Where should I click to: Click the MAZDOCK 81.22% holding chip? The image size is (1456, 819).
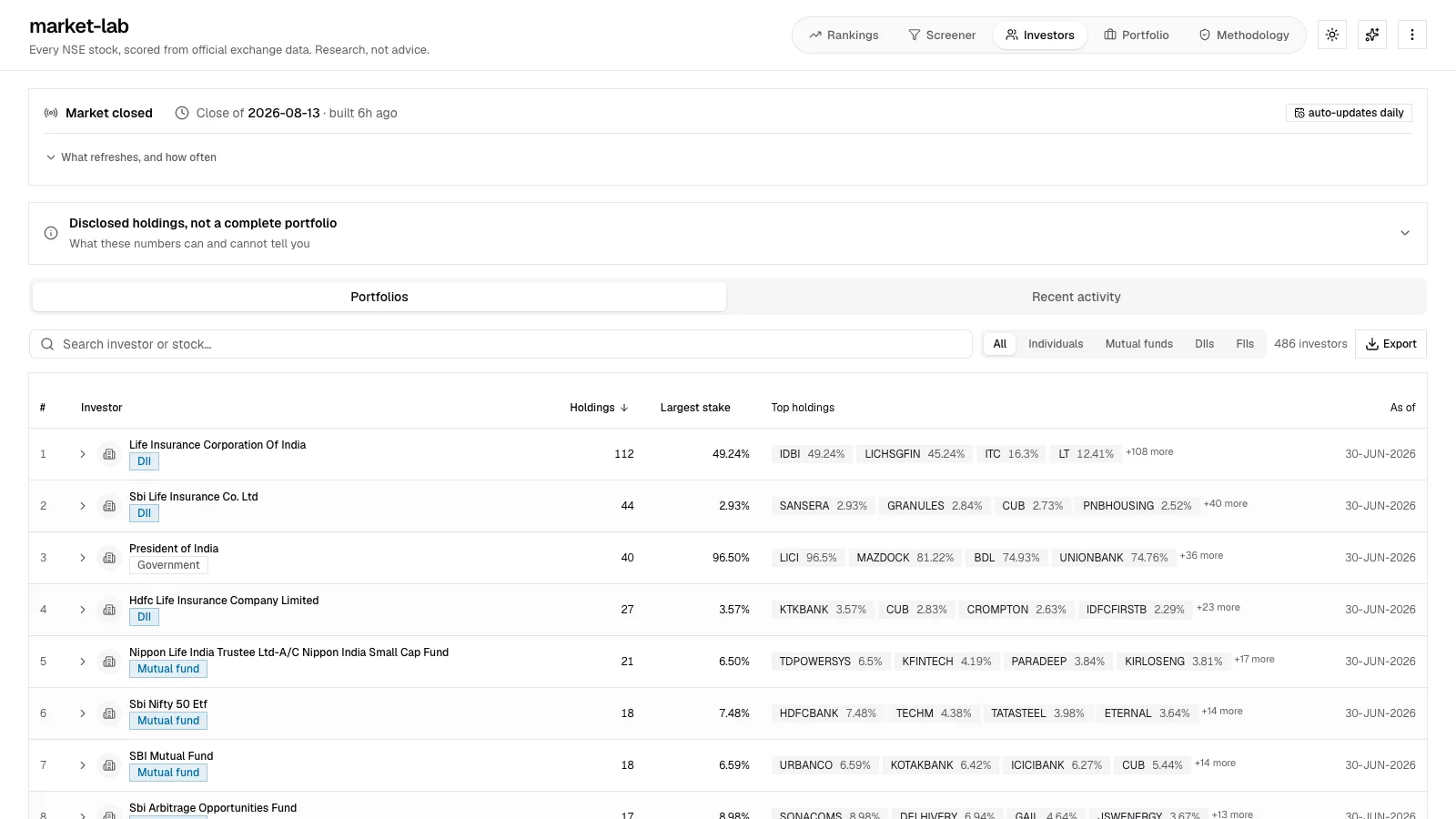905,558
